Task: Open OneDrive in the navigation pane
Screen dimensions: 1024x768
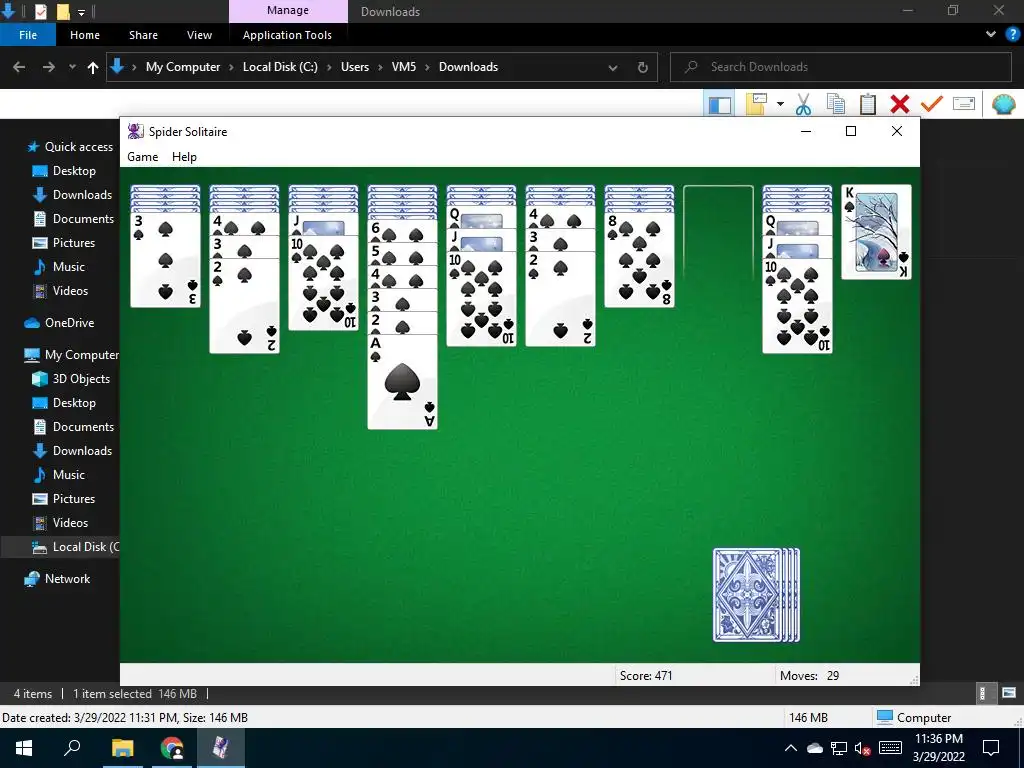Action: click(59, 323)
